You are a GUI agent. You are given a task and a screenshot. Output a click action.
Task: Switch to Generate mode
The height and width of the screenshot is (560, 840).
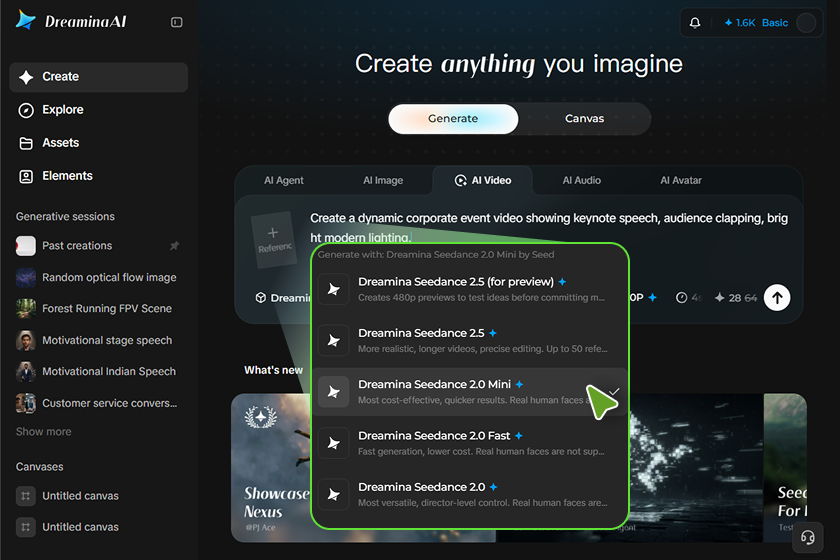click(453, 118)
